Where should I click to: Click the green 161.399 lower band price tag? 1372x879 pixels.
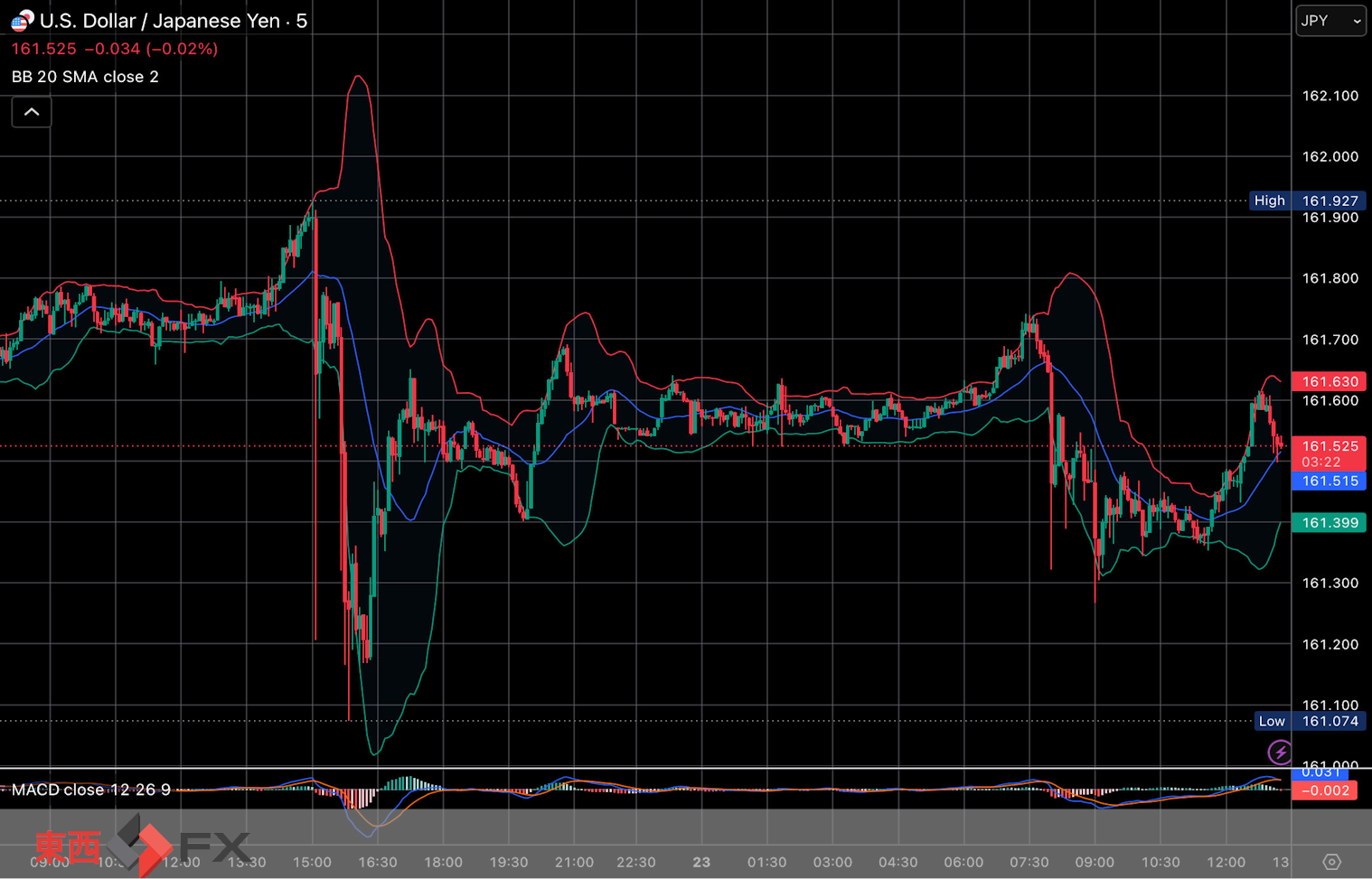pyautogui.click(x=1329, y=522)
